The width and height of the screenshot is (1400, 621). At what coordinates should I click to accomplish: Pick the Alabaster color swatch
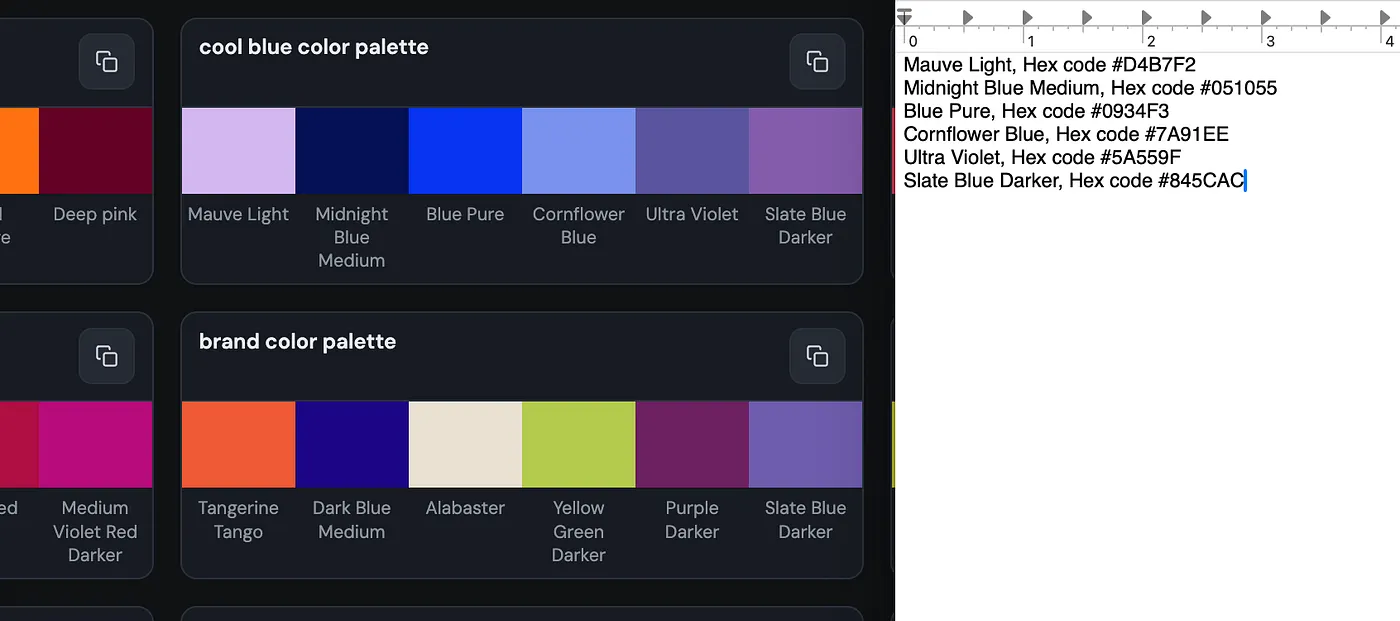[465, 445]
